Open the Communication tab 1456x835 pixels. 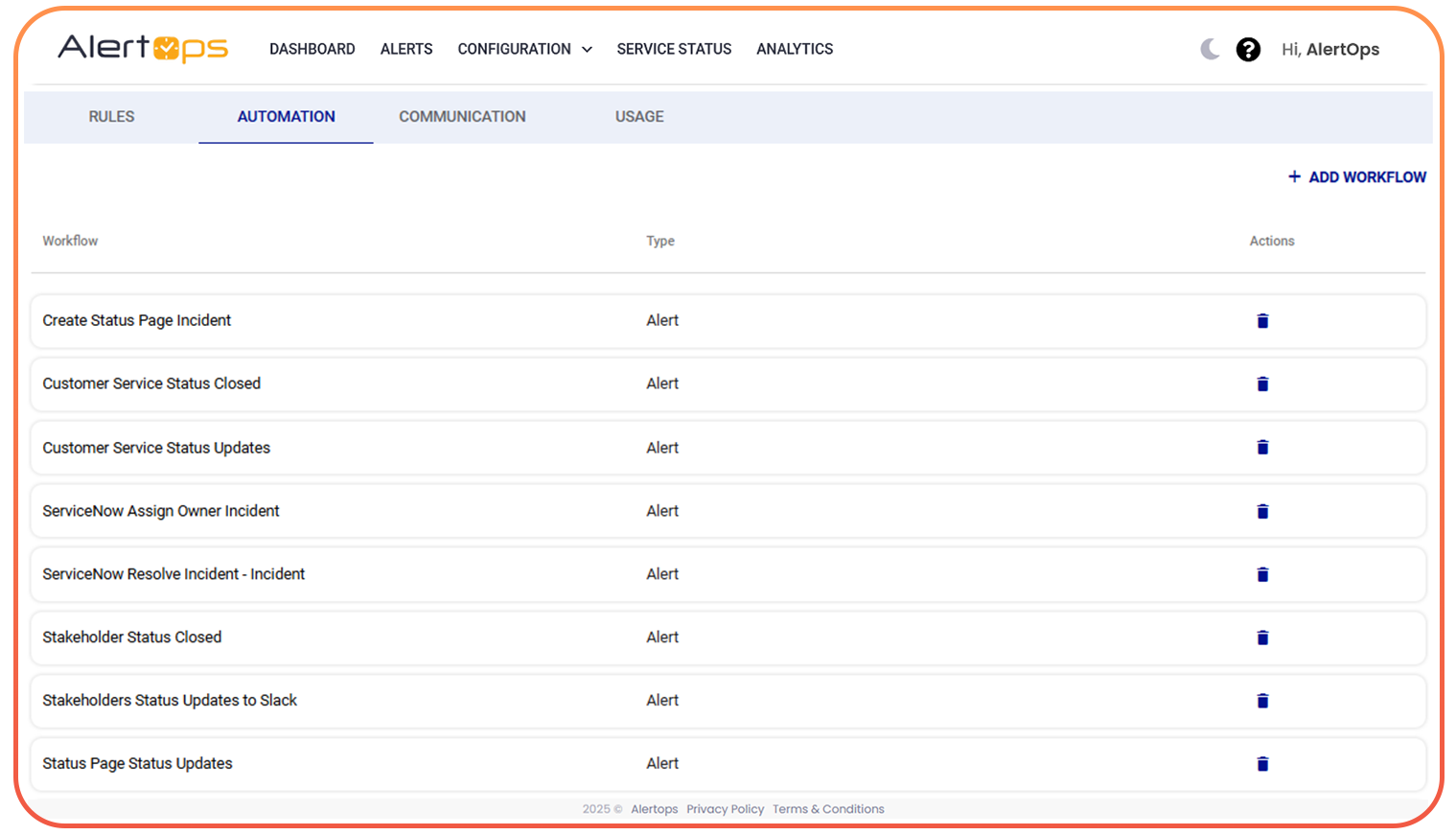[x=462, y=116]
